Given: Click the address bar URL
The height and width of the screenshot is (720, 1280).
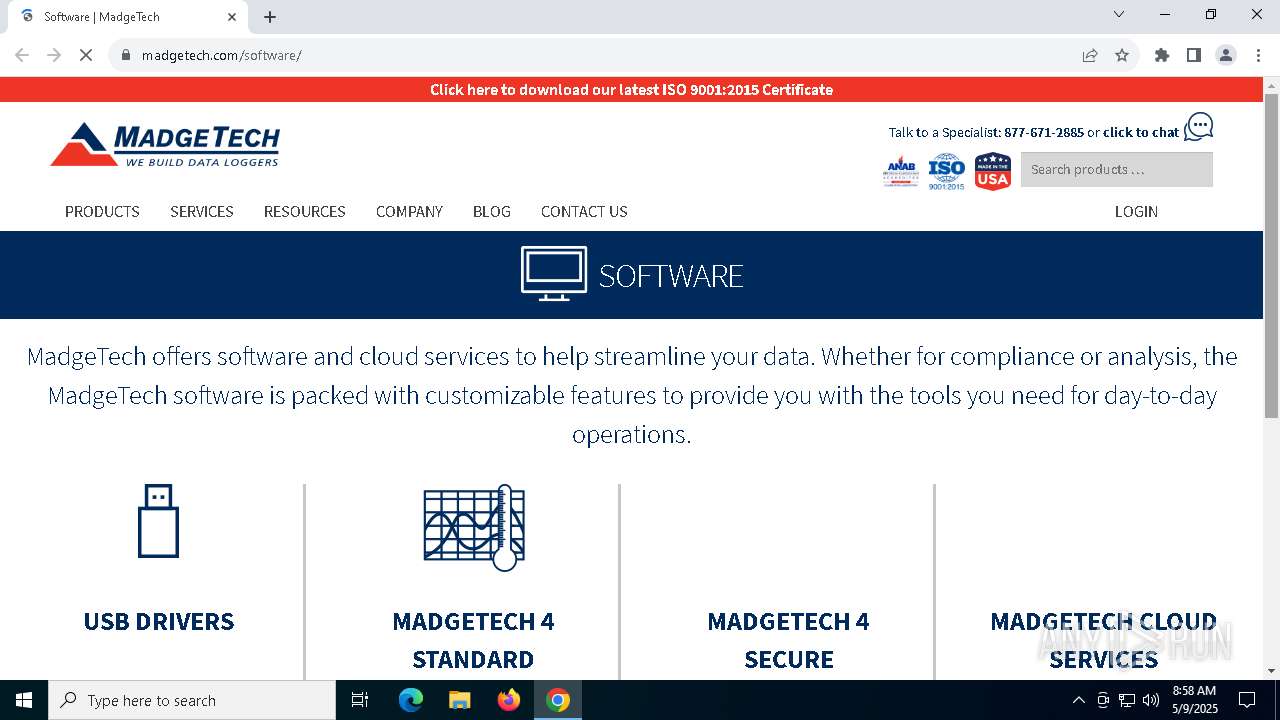Looking at the screenshot, I should (x=222, y=55).
